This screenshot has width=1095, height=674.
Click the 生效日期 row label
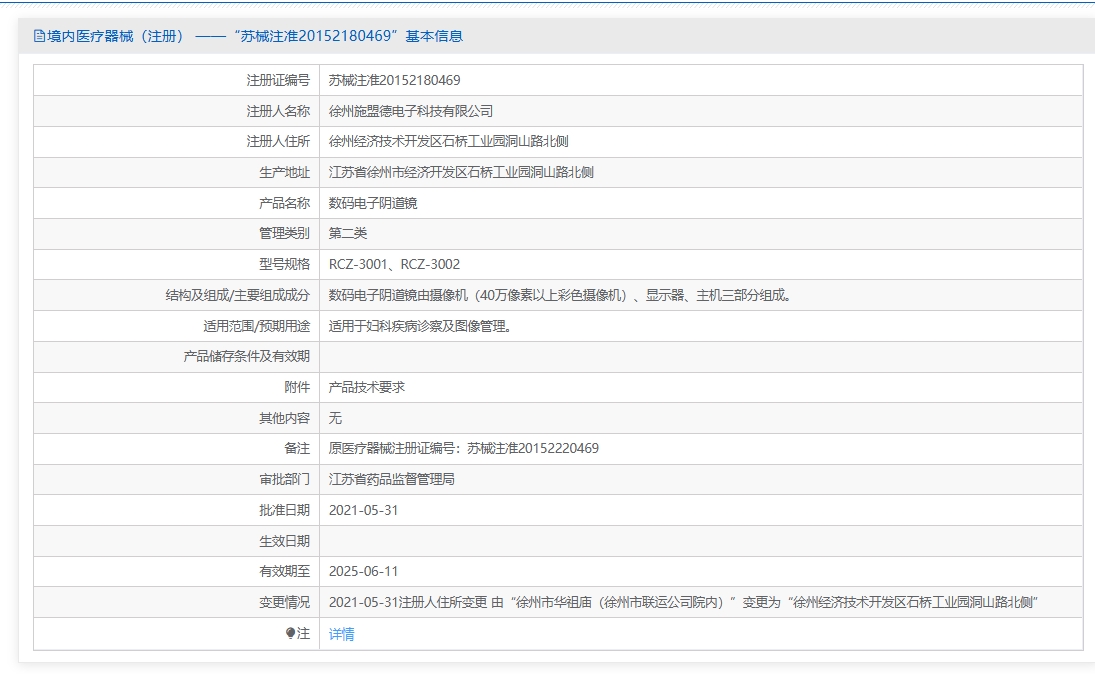pyautogui.click(x=284, y=541)
